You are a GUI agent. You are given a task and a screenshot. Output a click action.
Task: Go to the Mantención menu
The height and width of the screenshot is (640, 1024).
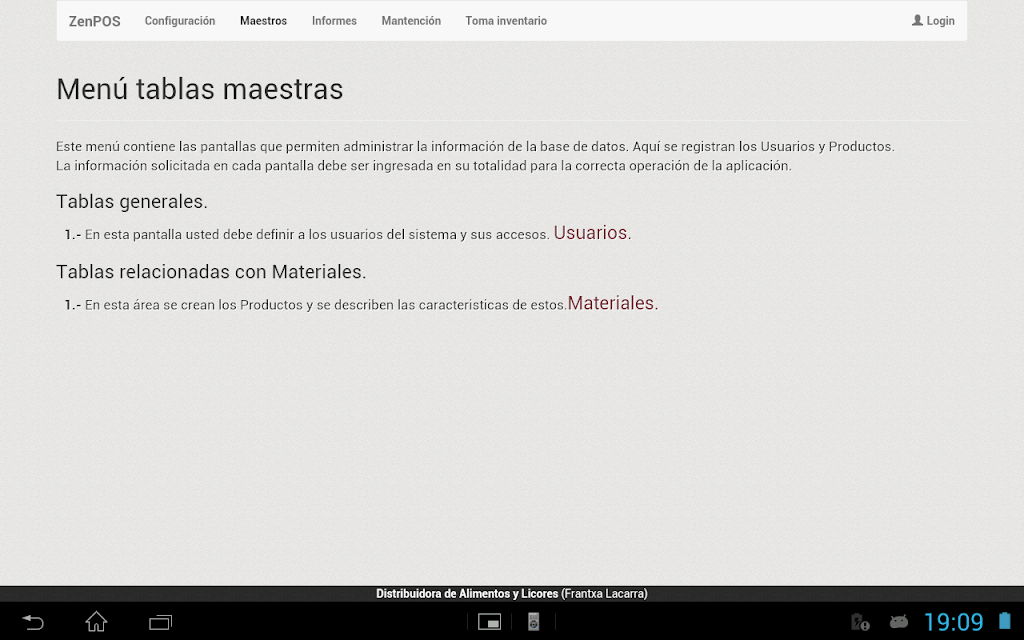click(x=411, y=21)
